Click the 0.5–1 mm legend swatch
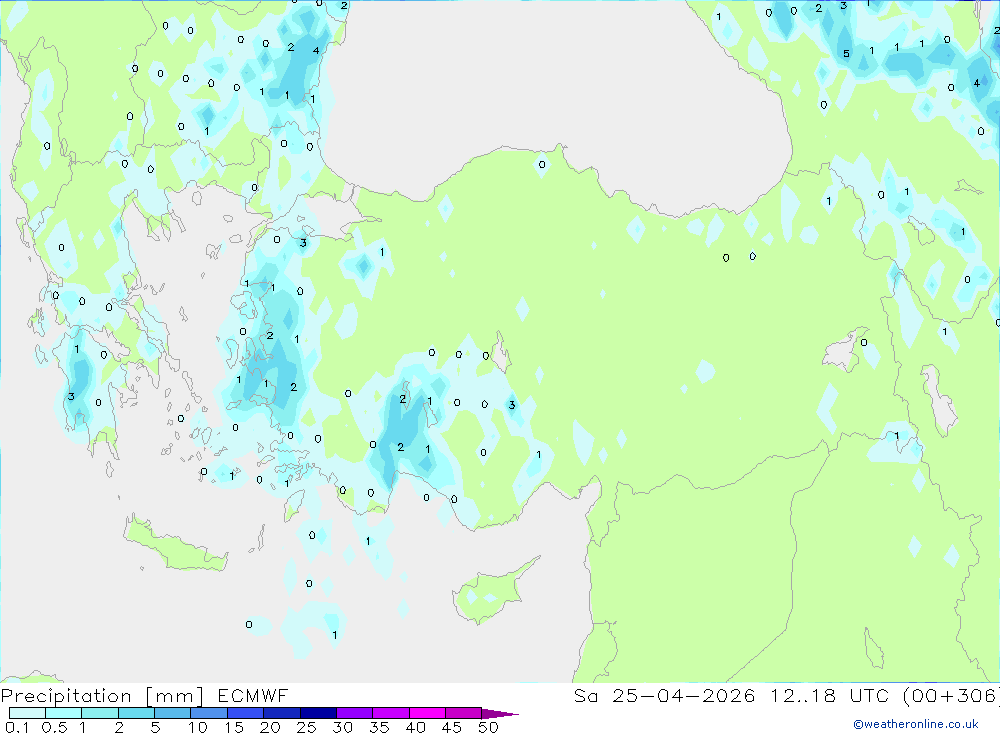The width and height of the screenshot is (1000, 733). [x=63, y=713]
